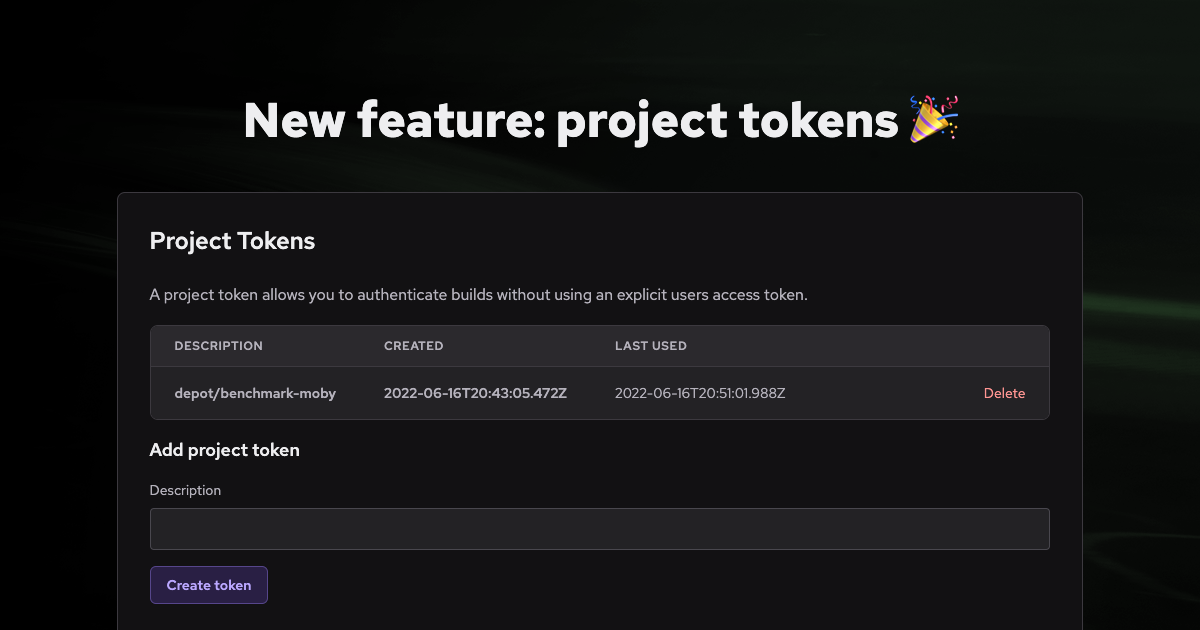Select the last used timestamp 2022-06-16T20:51:01.988Z
The image size is (1200, 630).
click(699, 393)
